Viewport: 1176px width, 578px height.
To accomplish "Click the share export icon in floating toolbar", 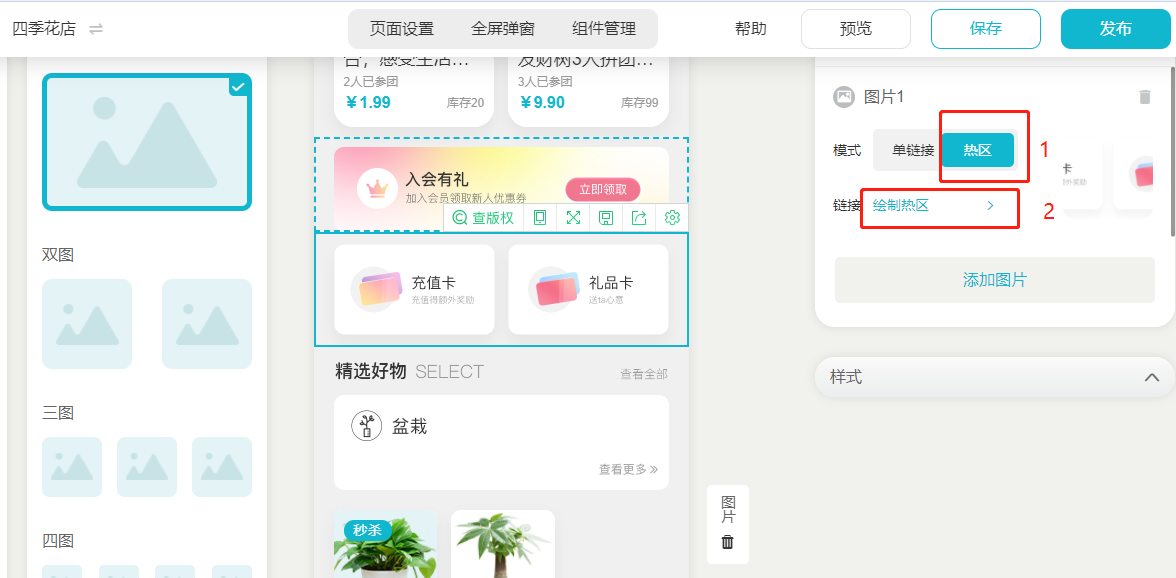I will [x=639, y=218].
